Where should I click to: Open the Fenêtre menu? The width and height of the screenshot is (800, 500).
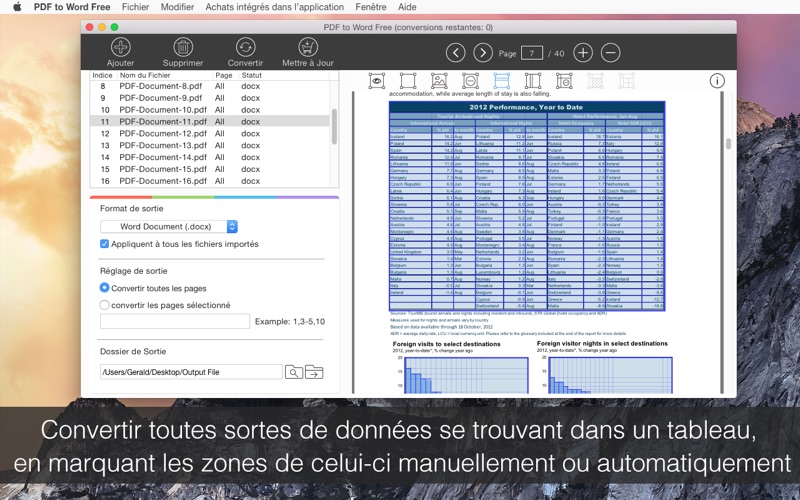[x=371, y=7]
